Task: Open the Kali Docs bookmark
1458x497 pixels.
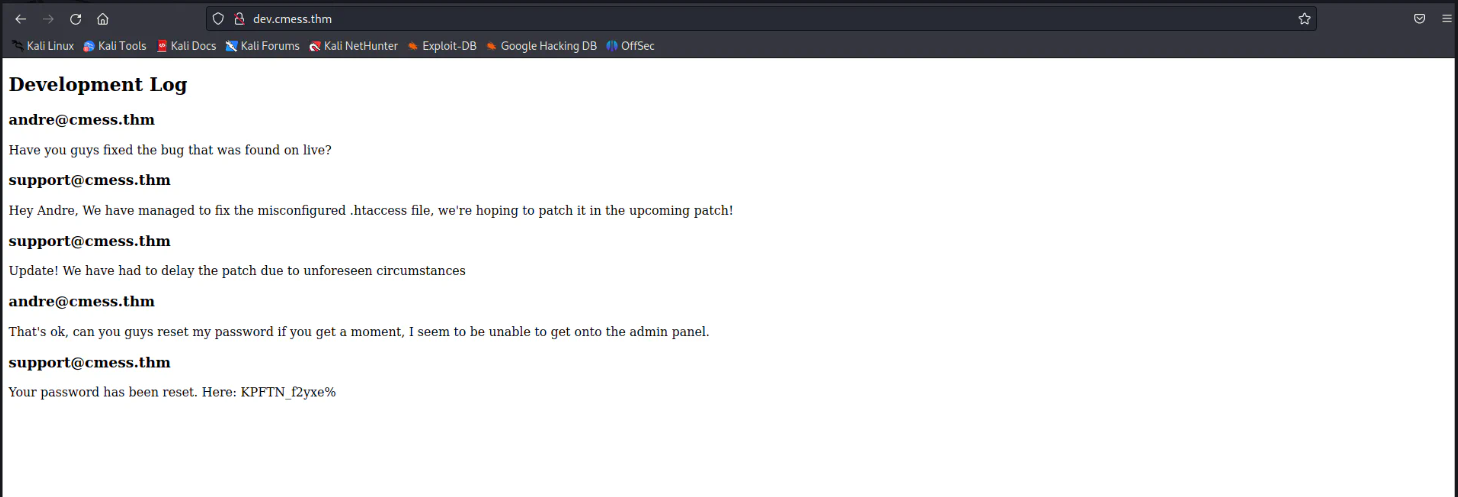Action: (187, 46)
